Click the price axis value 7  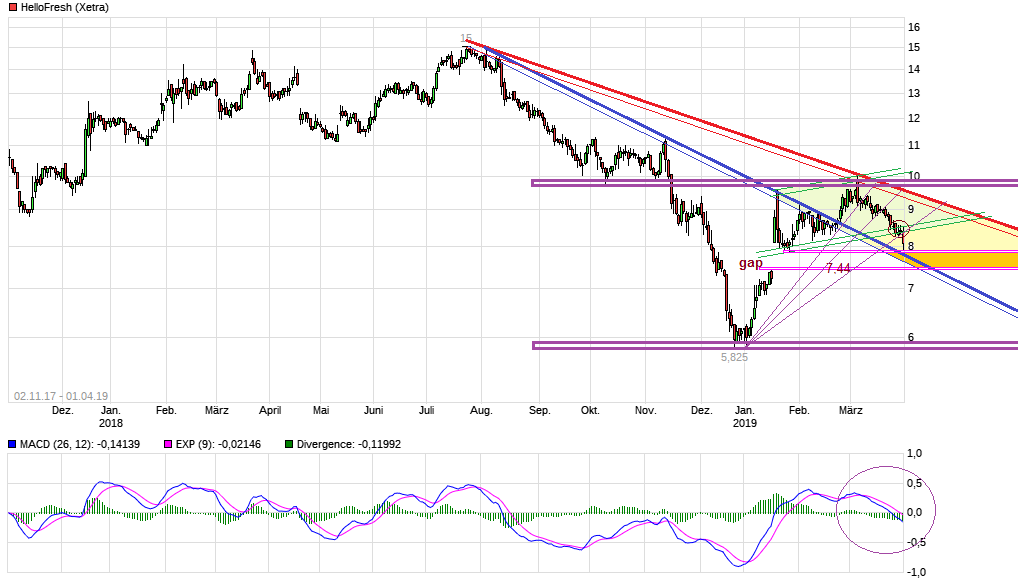click(911, 288)
